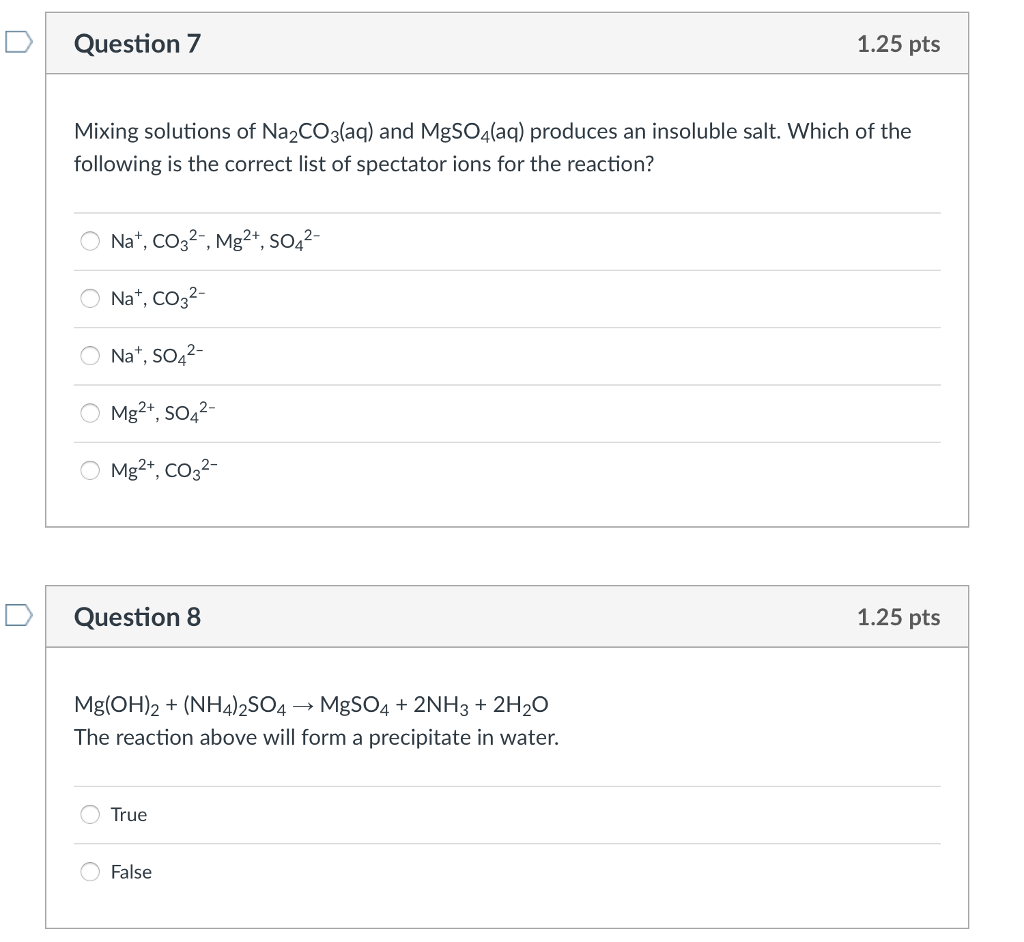
Task: Click the precipitate statement in Question 8
Action: coord(316,737)
